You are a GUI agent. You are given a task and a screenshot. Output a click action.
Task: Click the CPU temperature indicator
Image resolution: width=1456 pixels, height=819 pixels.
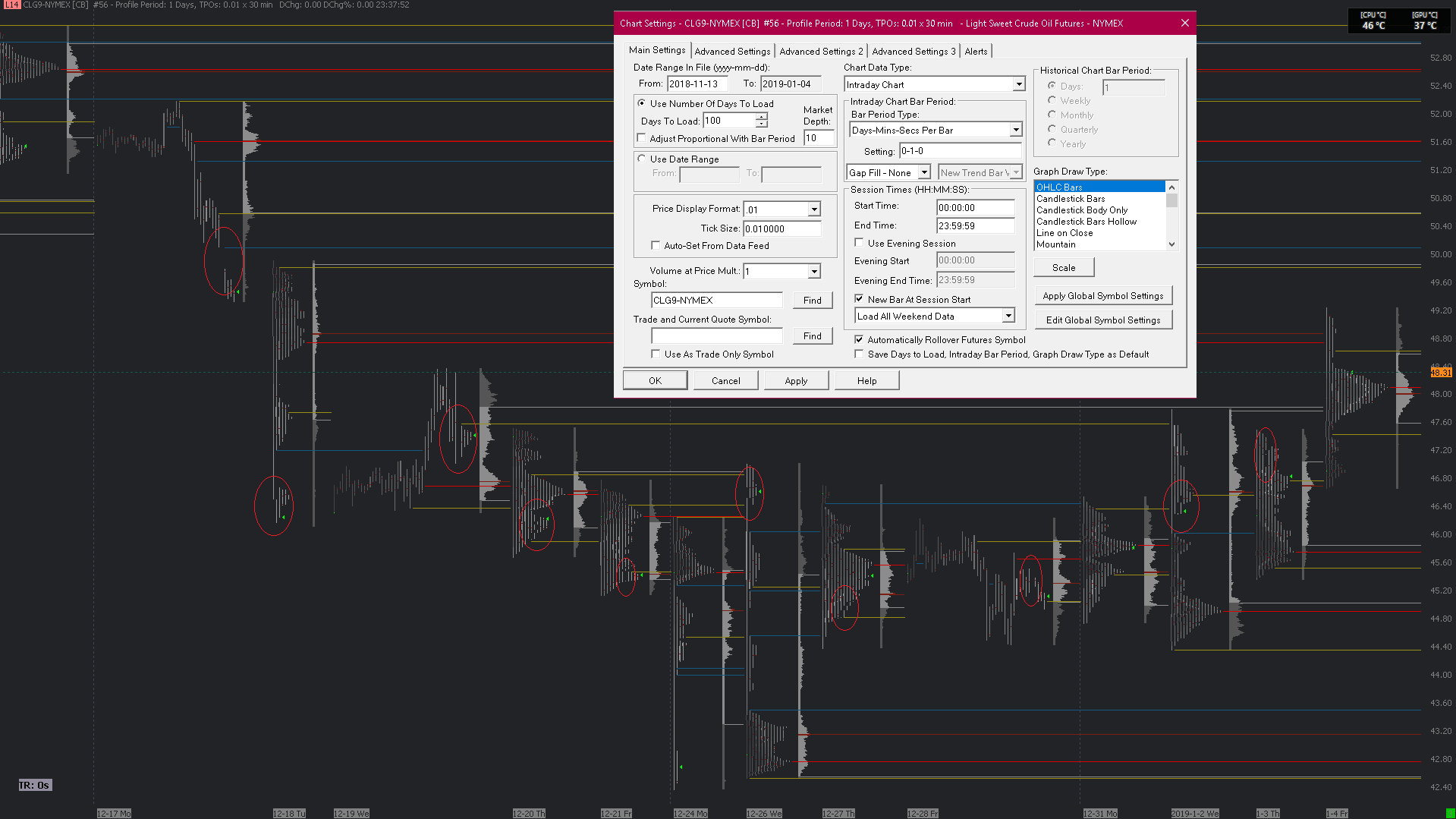1373,20
